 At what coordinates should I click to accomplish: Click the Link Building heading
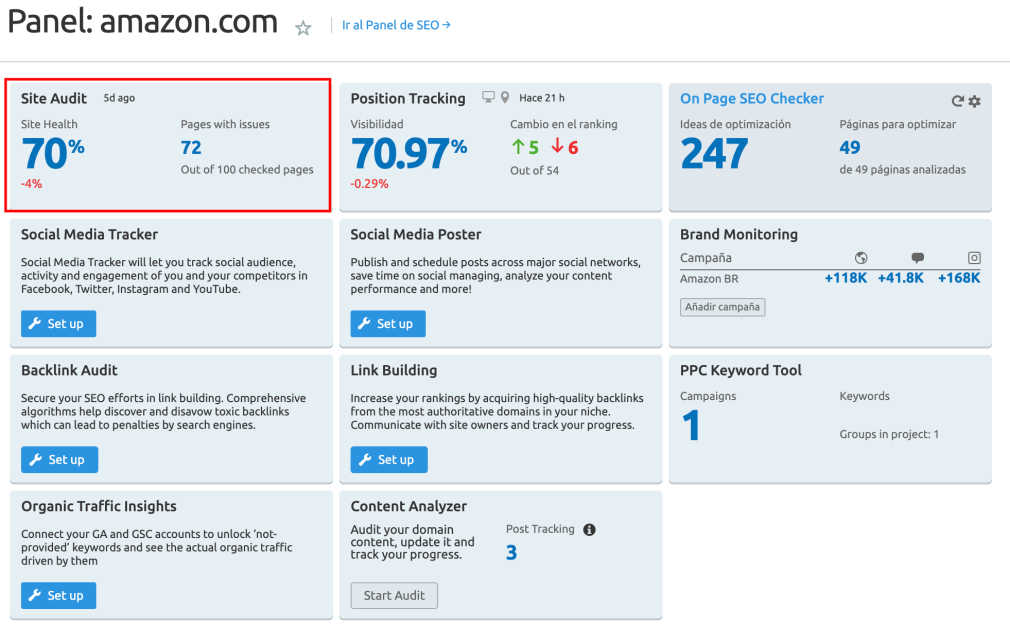394,370
